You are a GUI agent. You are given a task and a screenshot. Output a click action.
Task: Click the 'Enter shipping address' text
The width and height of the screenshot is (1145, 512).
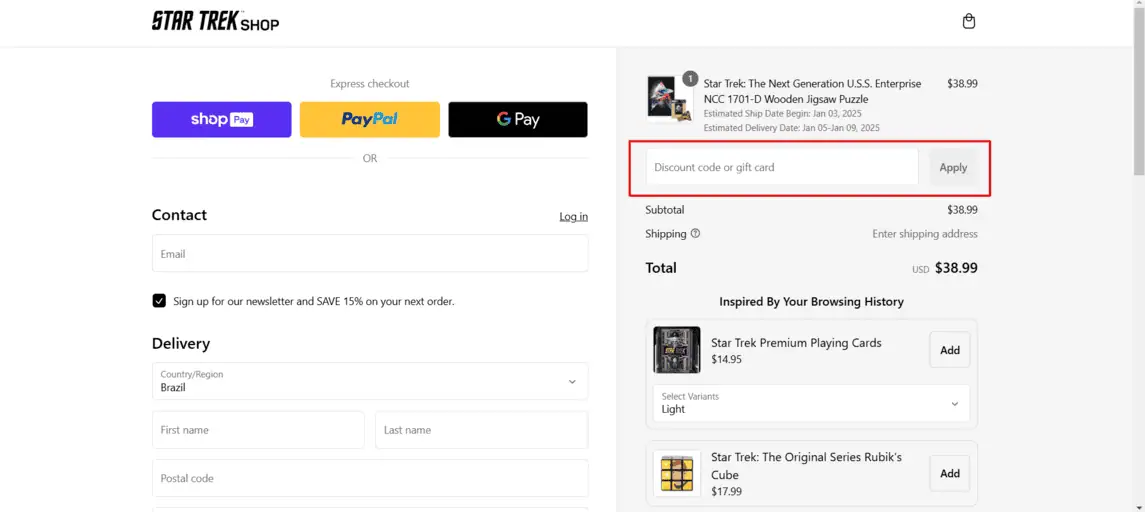point(924,234)
